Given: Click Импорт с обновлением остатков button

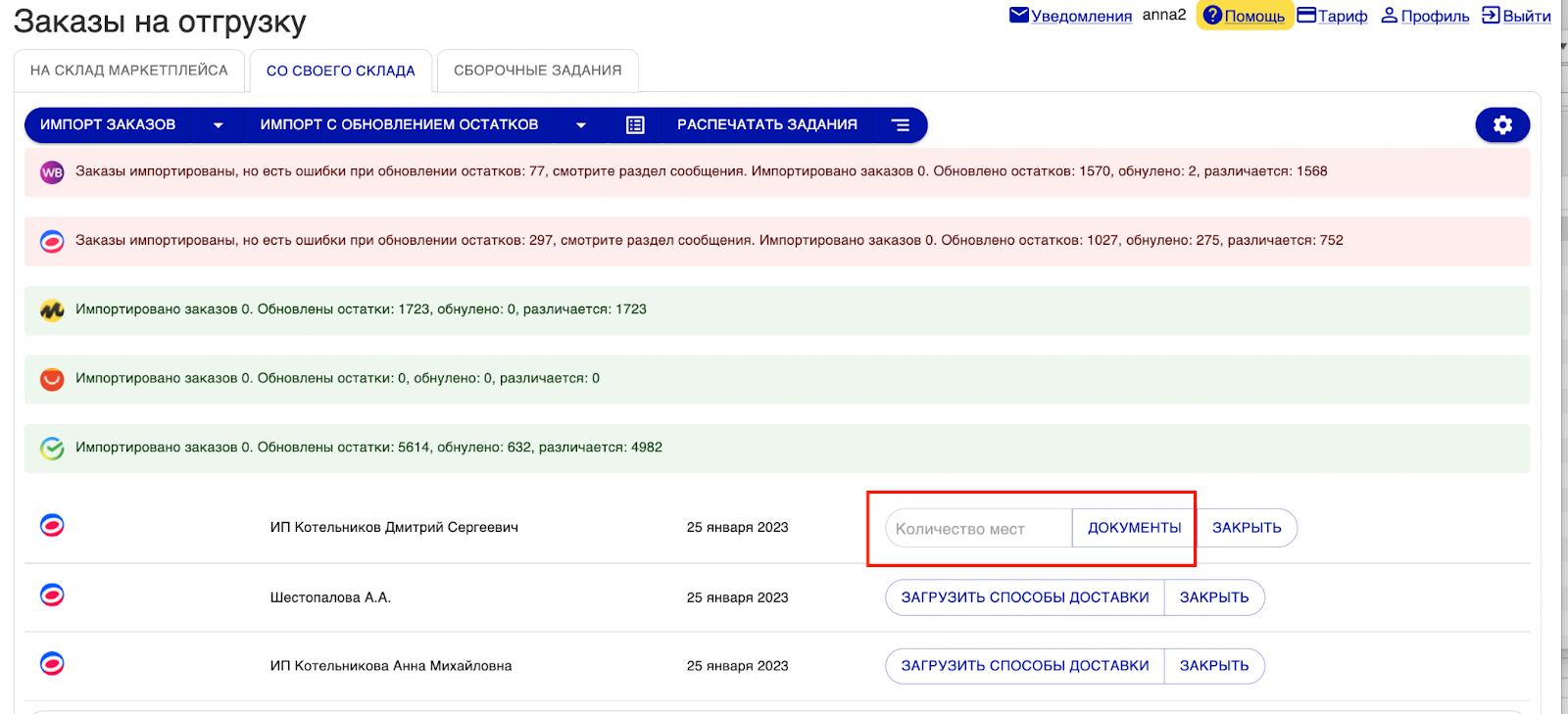Looking at the screenshot, I should click(399, 124).
